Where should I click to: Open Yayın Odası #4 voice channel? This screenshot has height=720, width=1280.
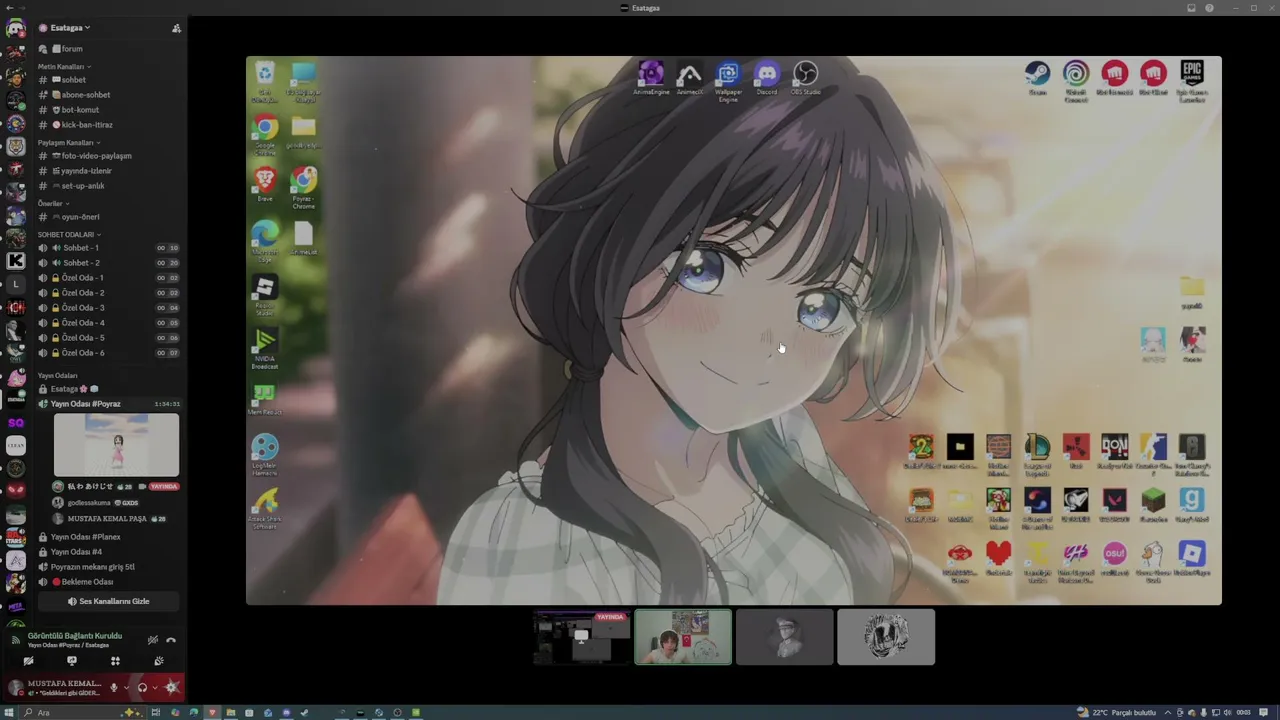point(108,552)
